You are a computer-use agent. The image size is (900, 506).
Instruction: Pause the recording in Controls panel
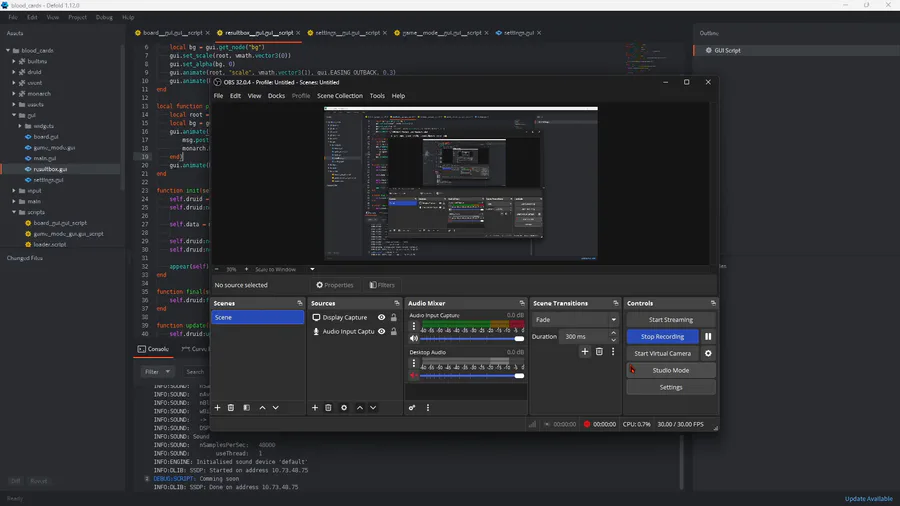point(708,337)
